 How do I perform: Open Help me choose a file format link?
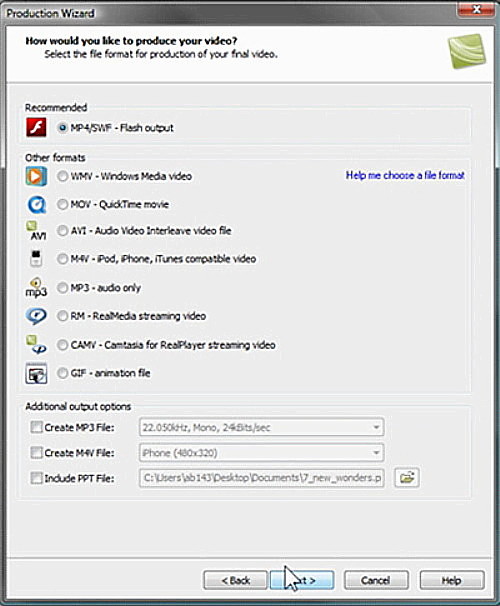(405, 175)
